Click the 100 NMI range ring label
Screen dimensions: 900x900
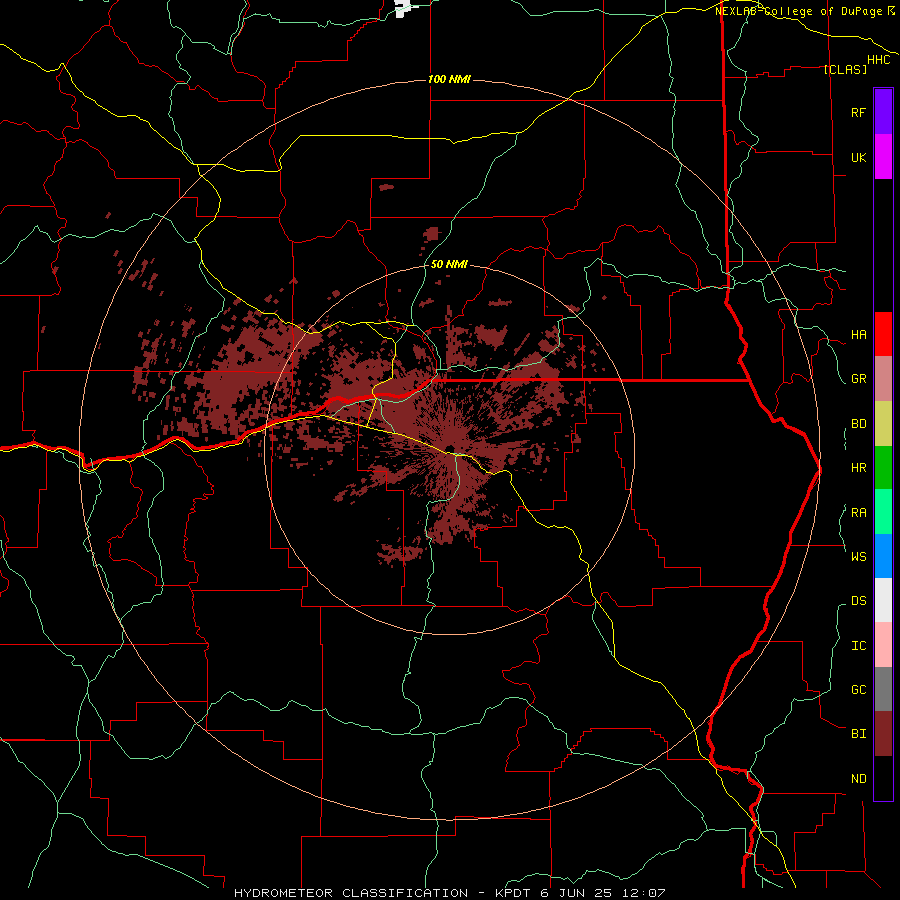[x=449, y=79]
